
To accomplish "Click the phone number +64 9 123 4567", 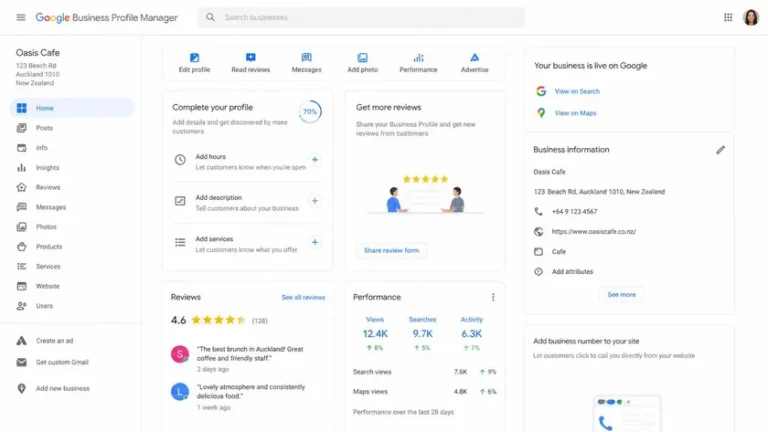I will coord(575,212).
